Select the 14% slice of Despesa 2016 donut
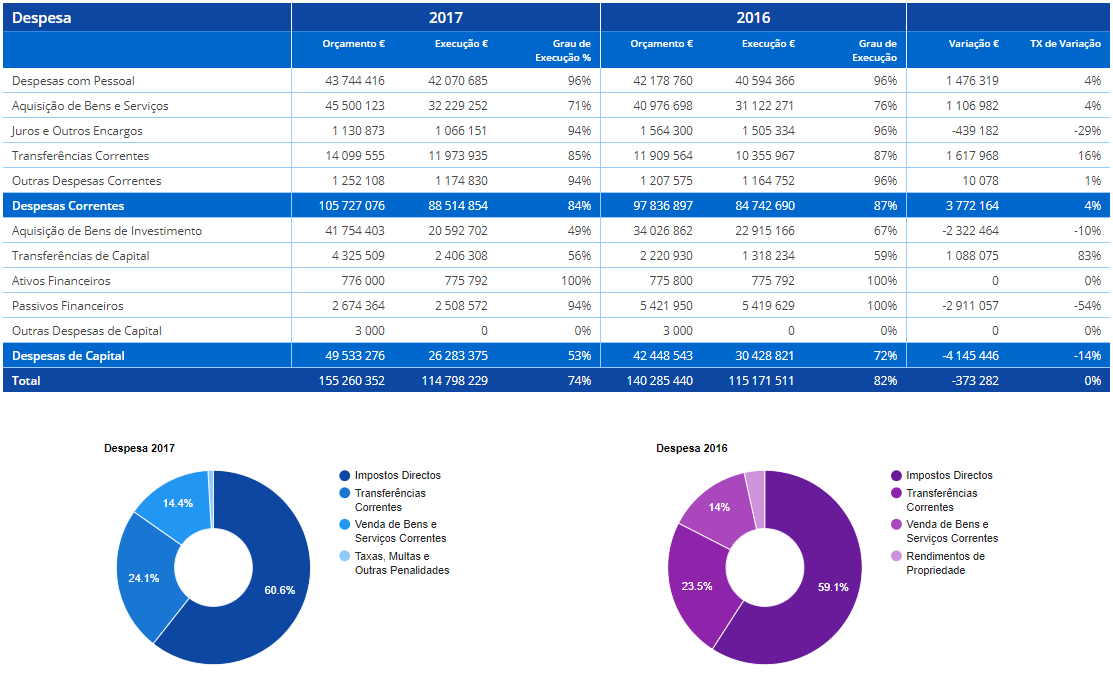The height and width of the screenshot is (700, 1113). (718, 507)
